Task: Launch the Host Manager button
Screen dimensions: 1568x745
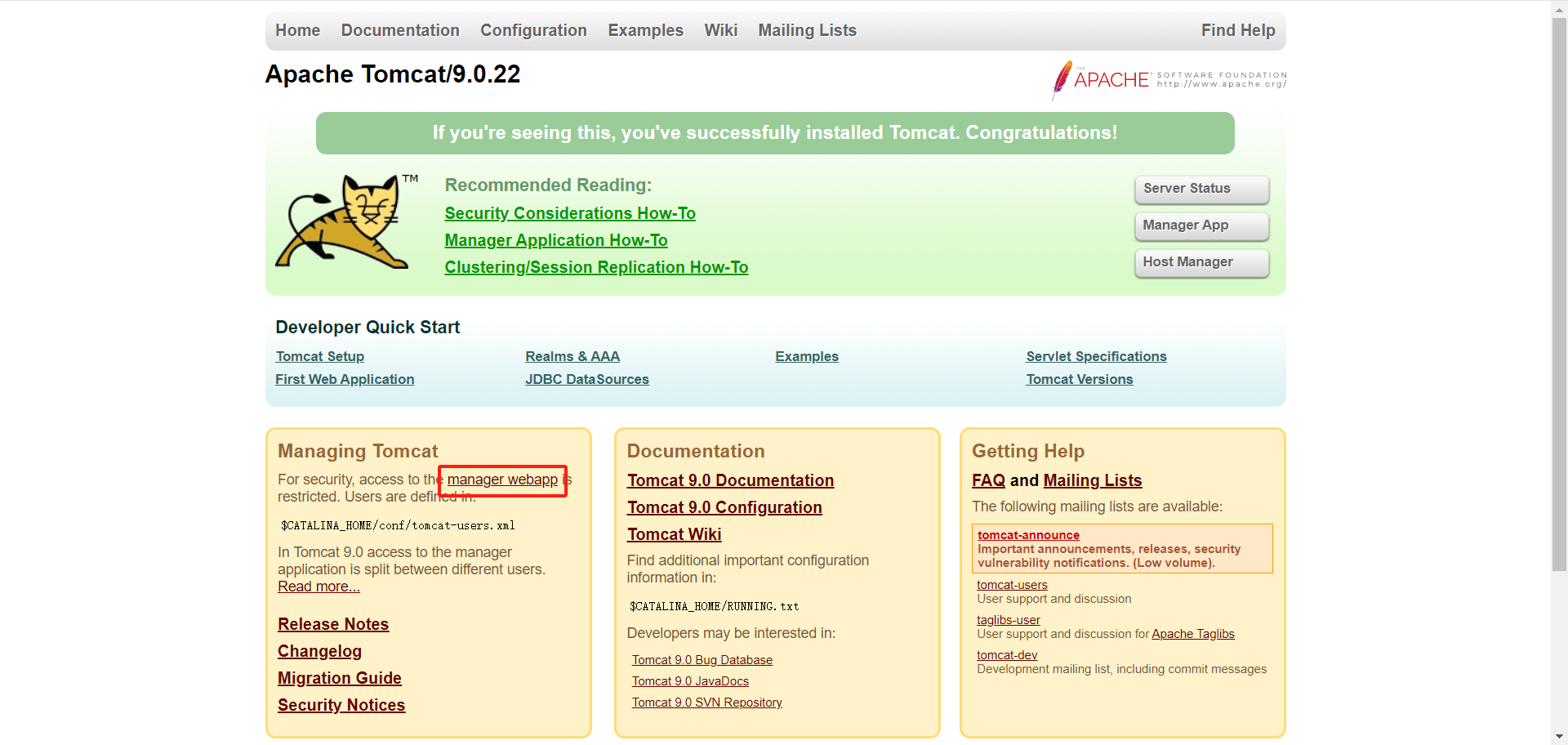Action: (1201, 262)
